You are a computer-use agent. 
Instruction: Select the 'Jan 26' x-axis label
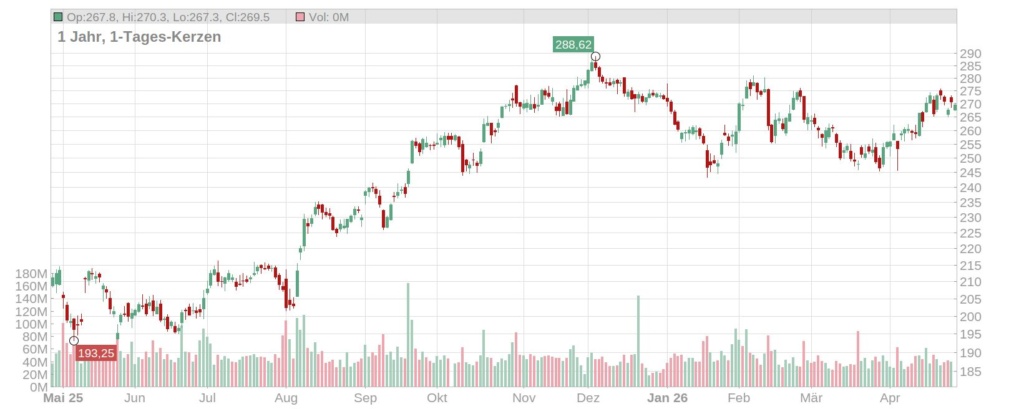[x=667, y=398]
